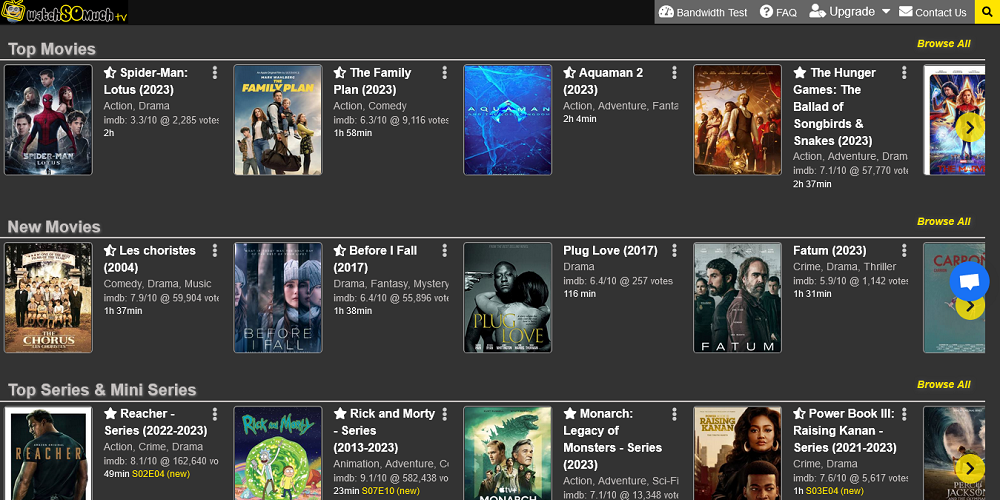Open three-dot menu for Hunger Games

pyautogui.click(x=904, y=73)
